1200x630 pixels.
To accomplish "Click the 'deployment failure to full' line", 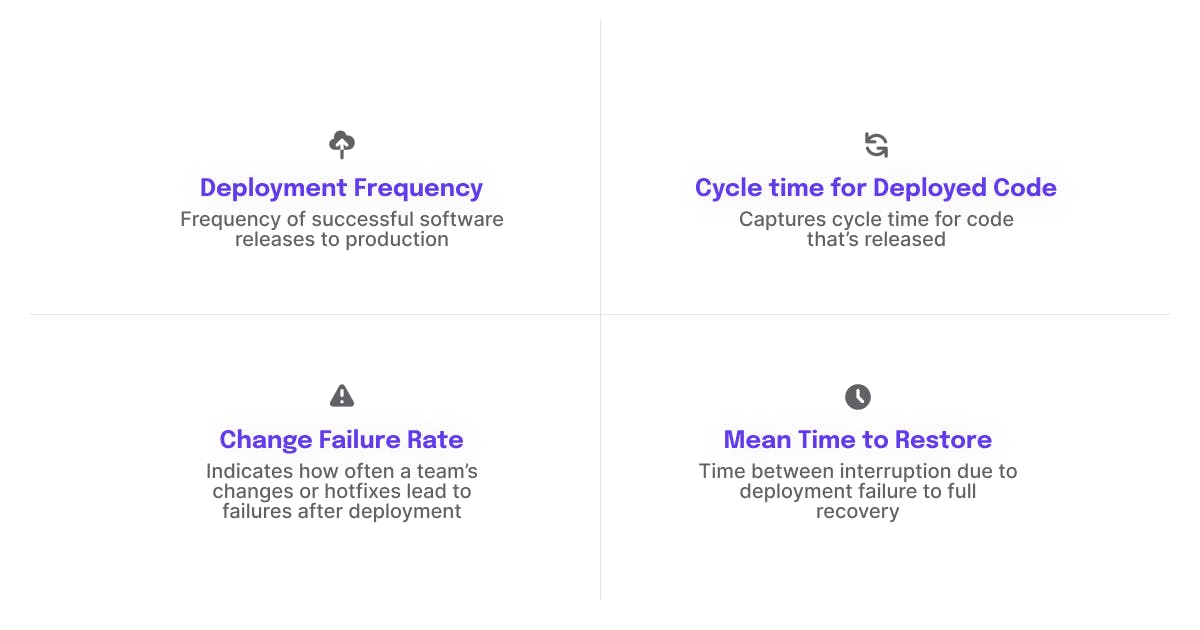I will [857, 491].
